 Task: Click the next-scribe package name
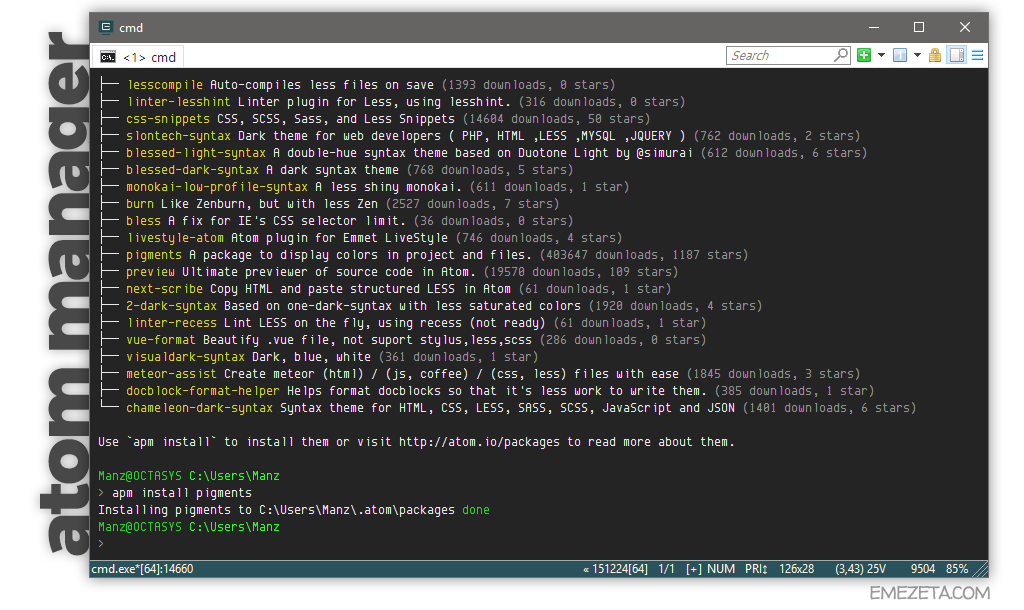(165, 289)
